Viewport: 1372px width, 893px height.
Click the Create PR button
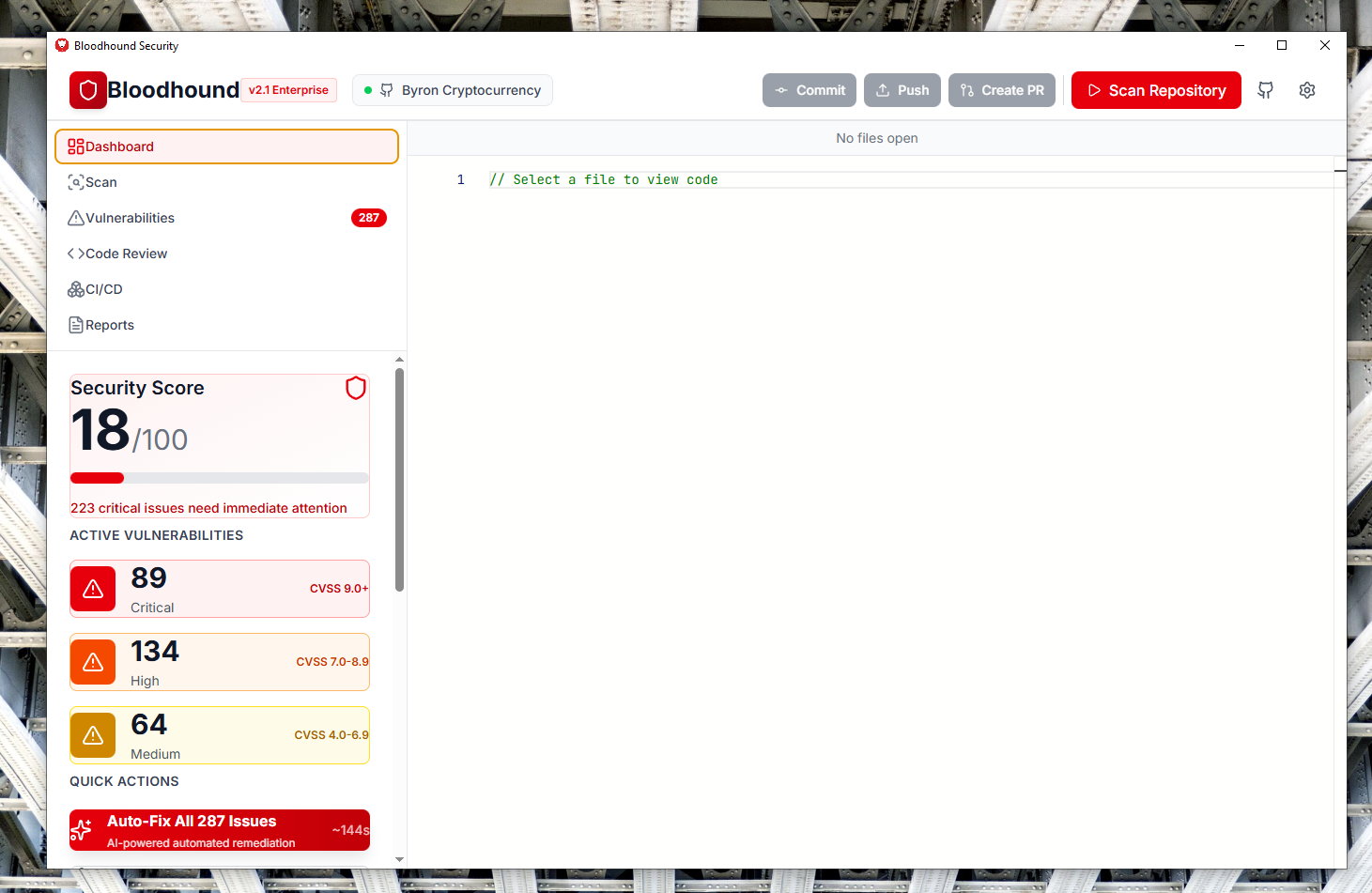(x=1001, y=90)
